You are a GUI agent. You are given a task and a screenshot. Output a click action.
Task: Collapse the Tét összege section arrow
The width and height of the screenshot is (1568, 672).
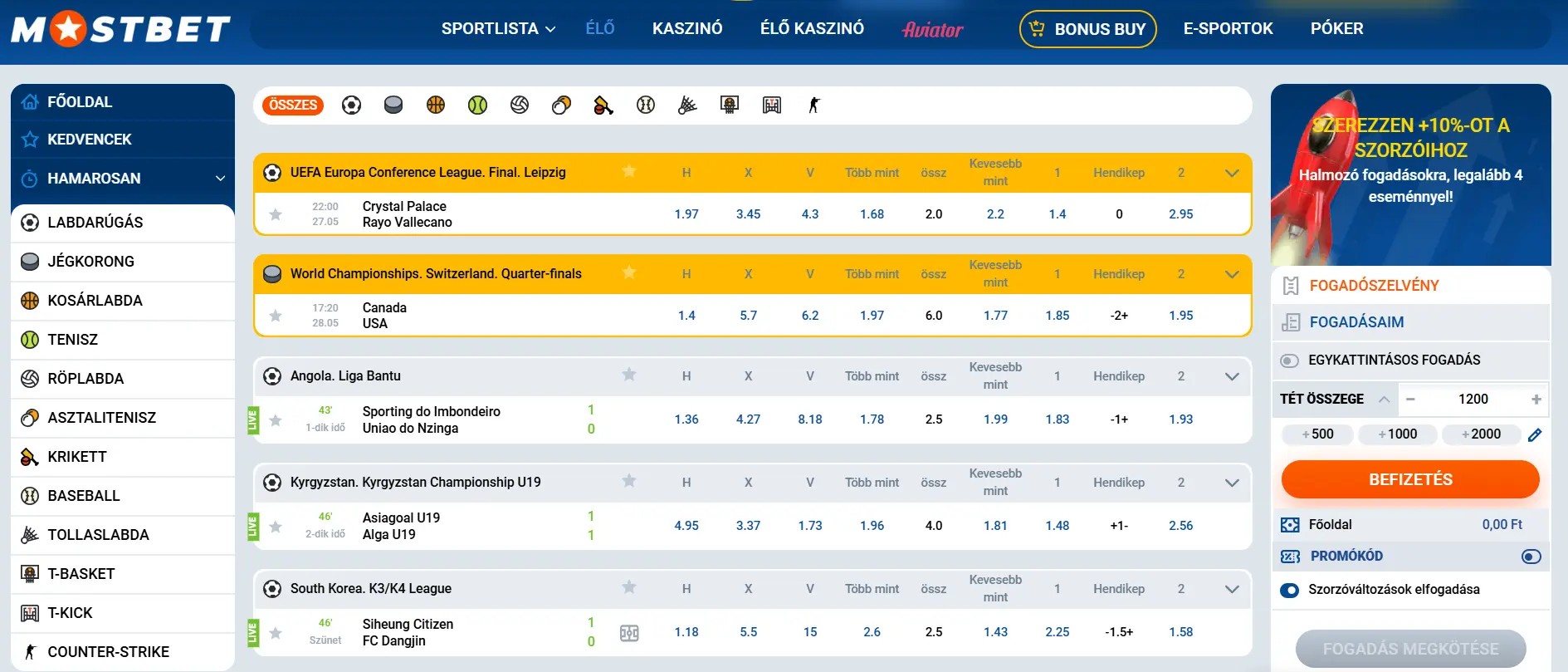point(1384,400)
